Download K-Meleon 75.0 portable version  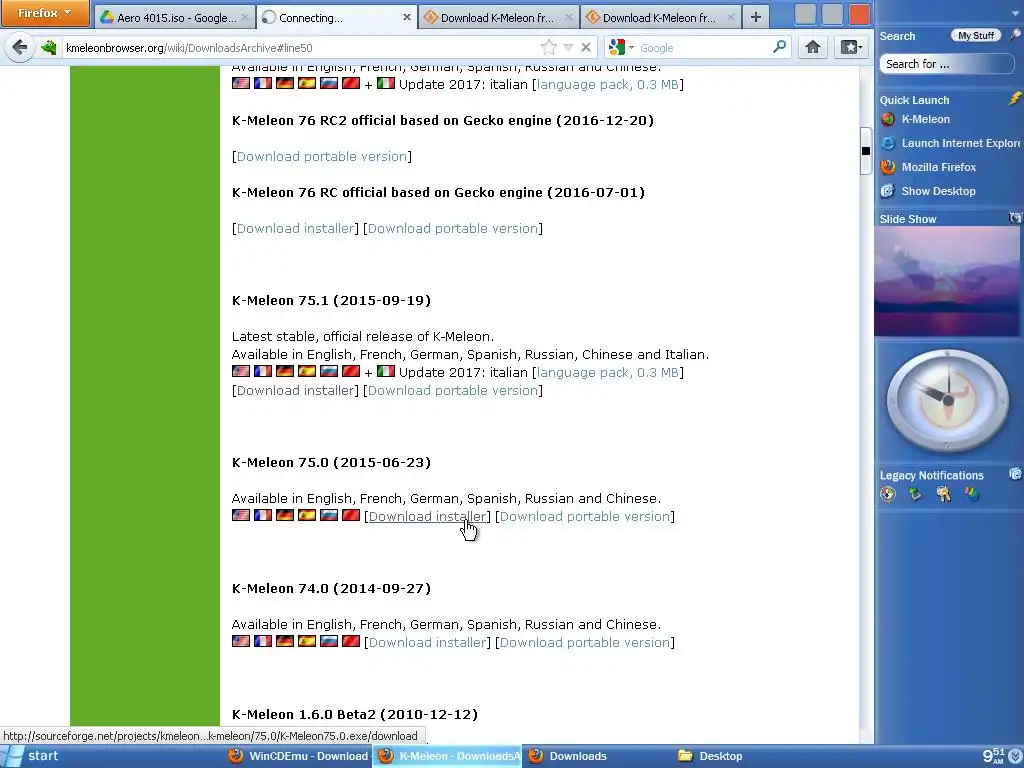point(585,517)
